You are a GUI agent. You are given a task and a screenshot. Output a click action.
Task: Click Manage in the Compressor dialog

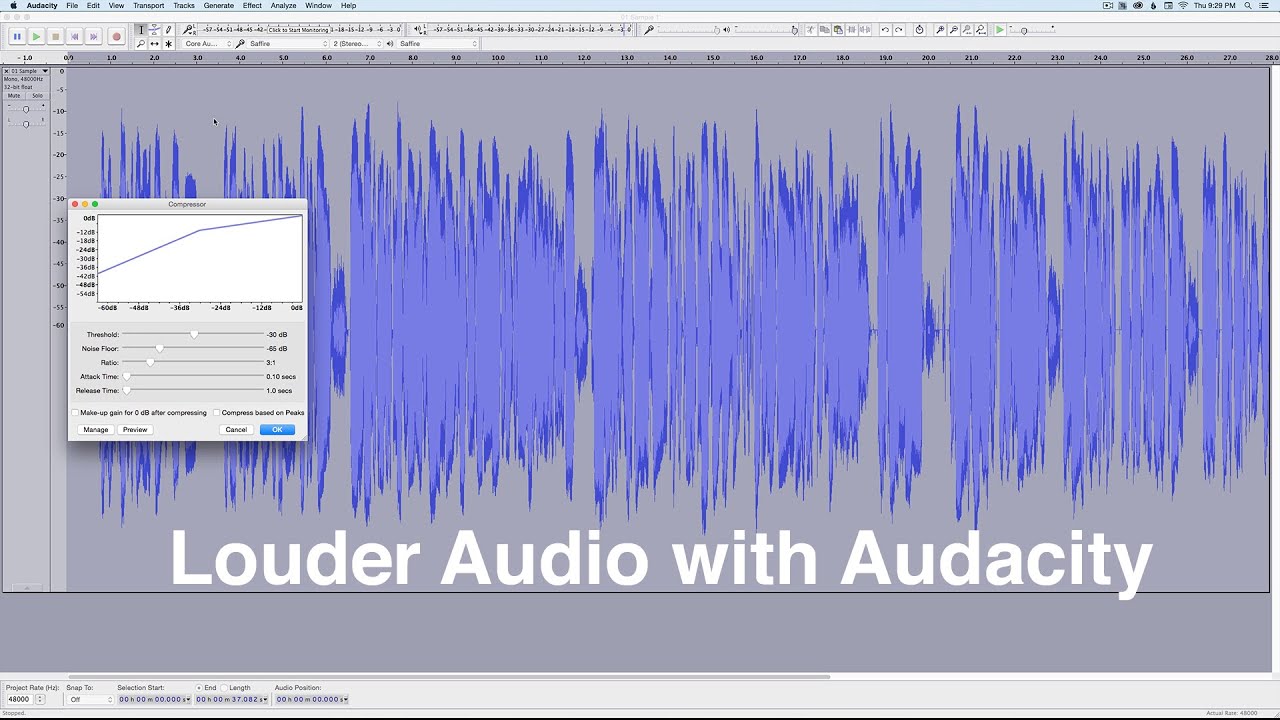coord(96,430)
